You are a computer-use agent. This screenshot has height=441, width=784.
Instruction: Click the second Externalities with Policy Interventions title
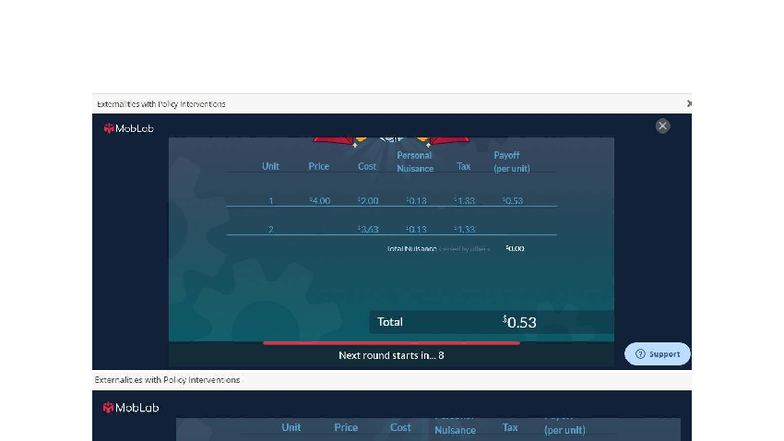167,380
